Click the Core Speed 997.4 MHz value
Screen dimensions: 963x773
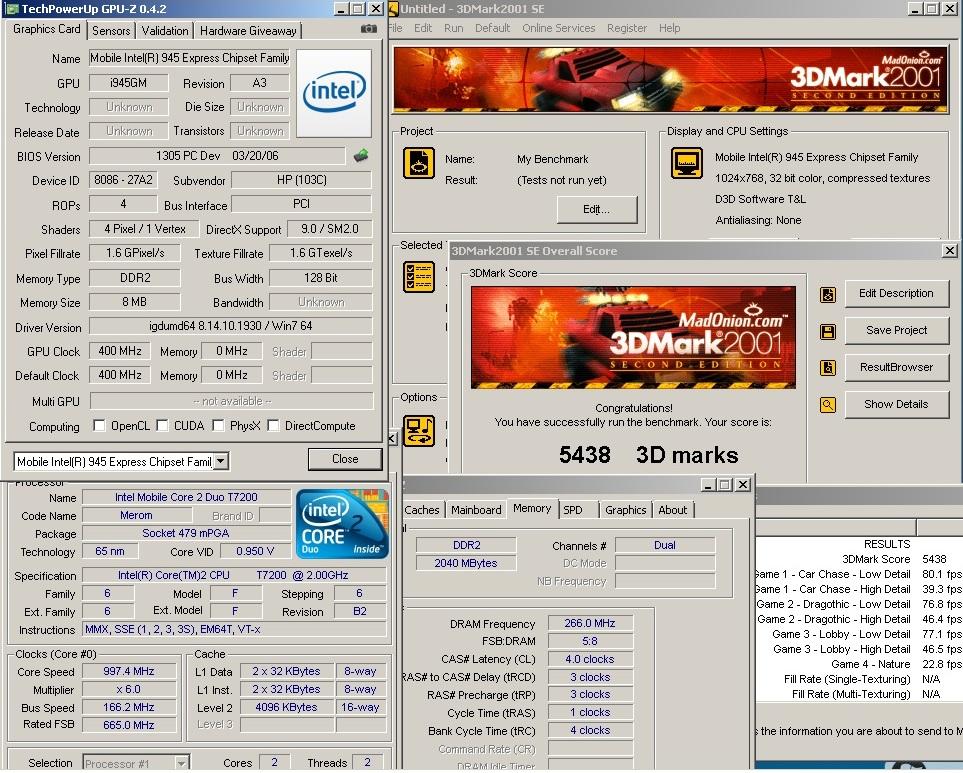[129, 671]
